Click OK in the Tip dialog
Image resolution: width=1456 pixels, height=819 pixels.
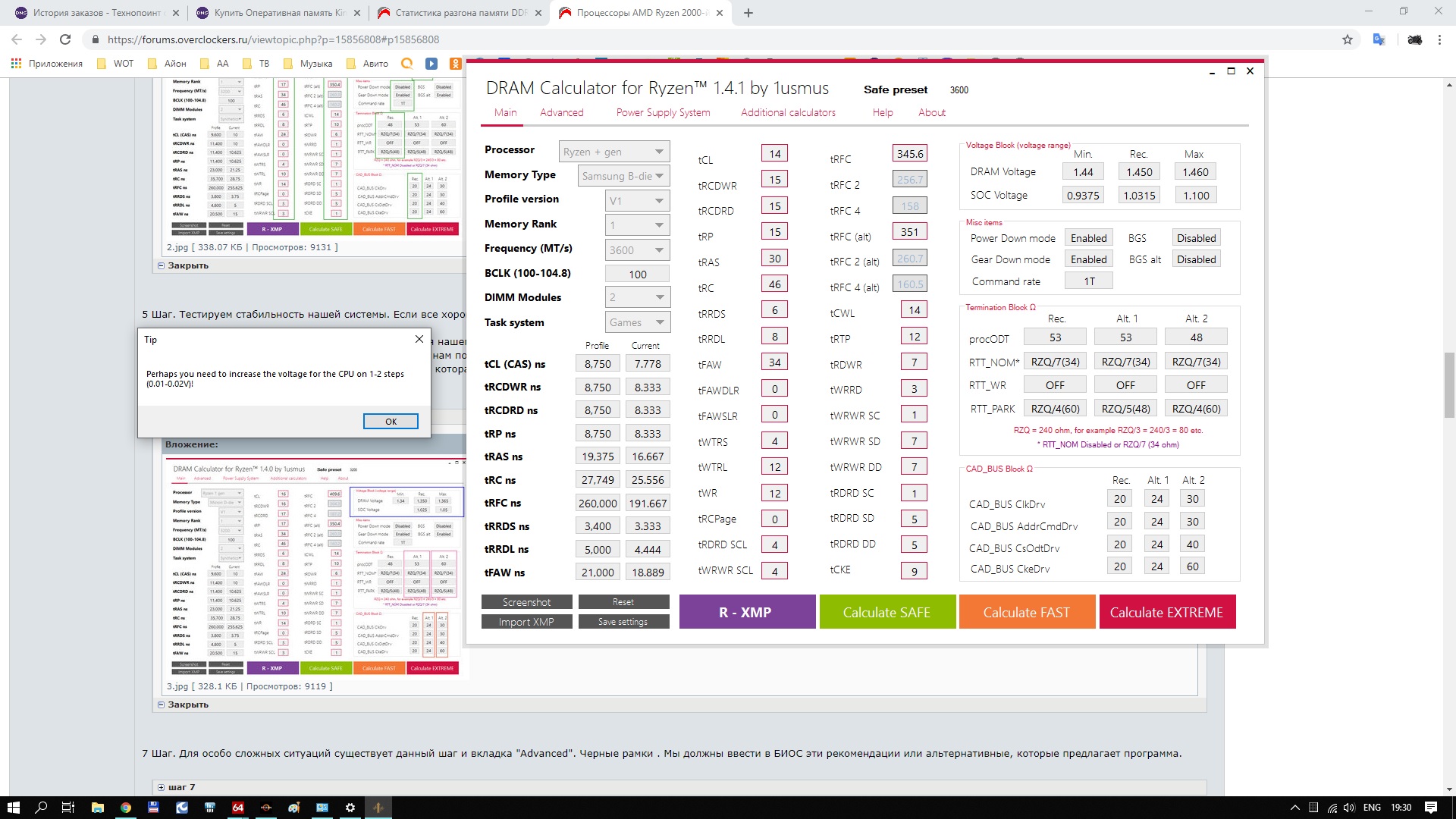(391, 422)
